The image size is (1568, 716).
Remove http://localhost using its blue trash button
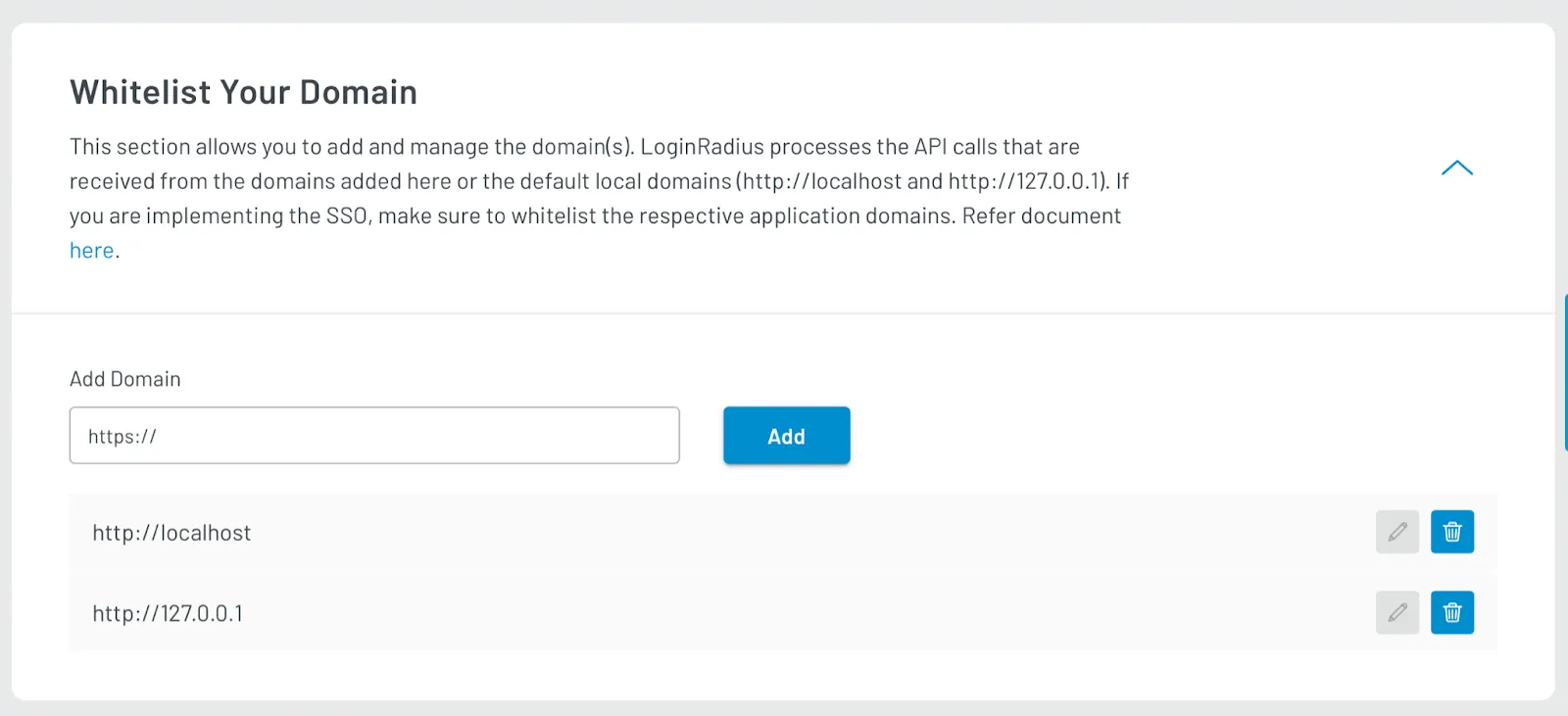(1452, 532)
